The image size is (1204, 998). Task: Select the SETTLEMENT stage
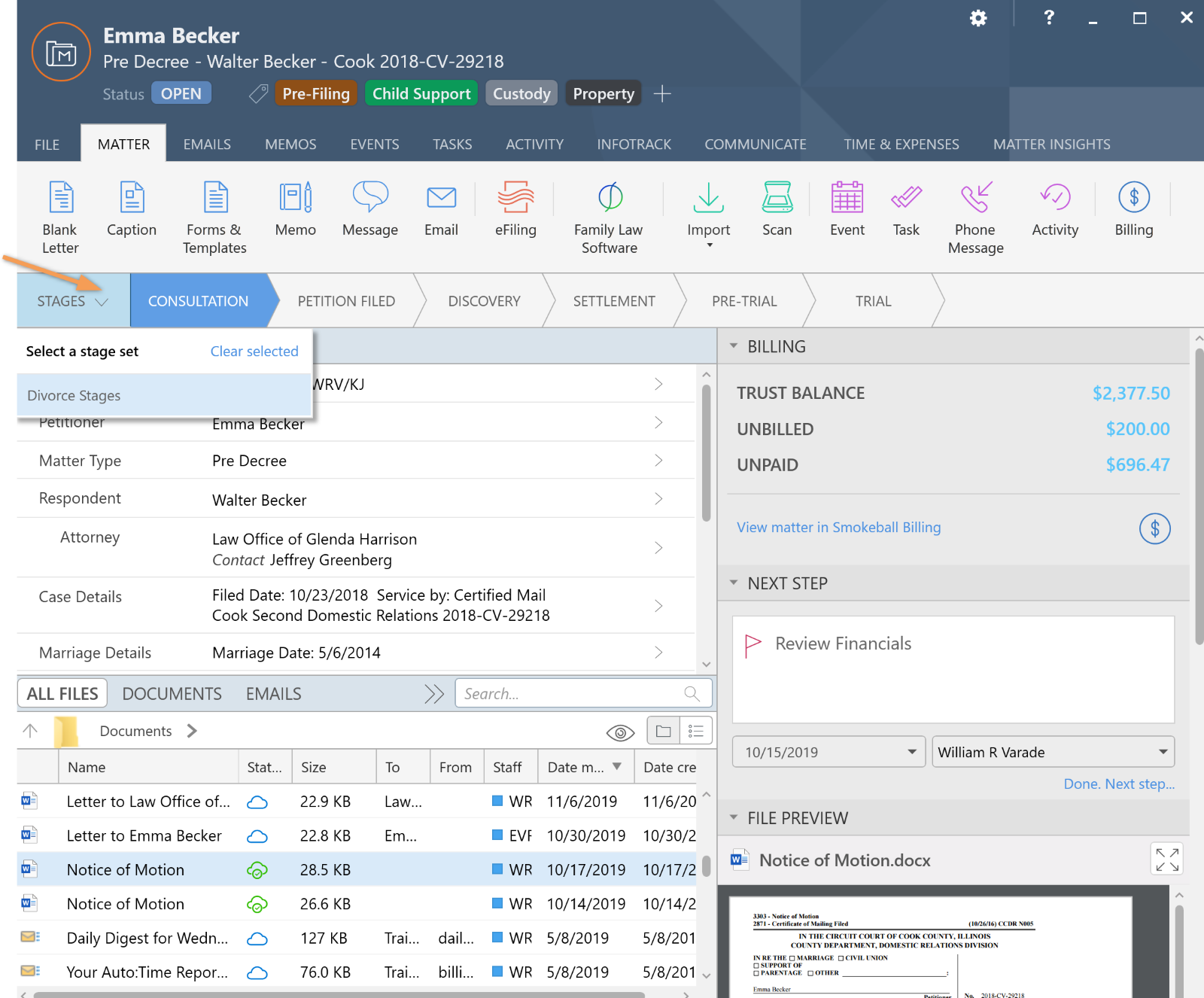click(x=614, y=301)
